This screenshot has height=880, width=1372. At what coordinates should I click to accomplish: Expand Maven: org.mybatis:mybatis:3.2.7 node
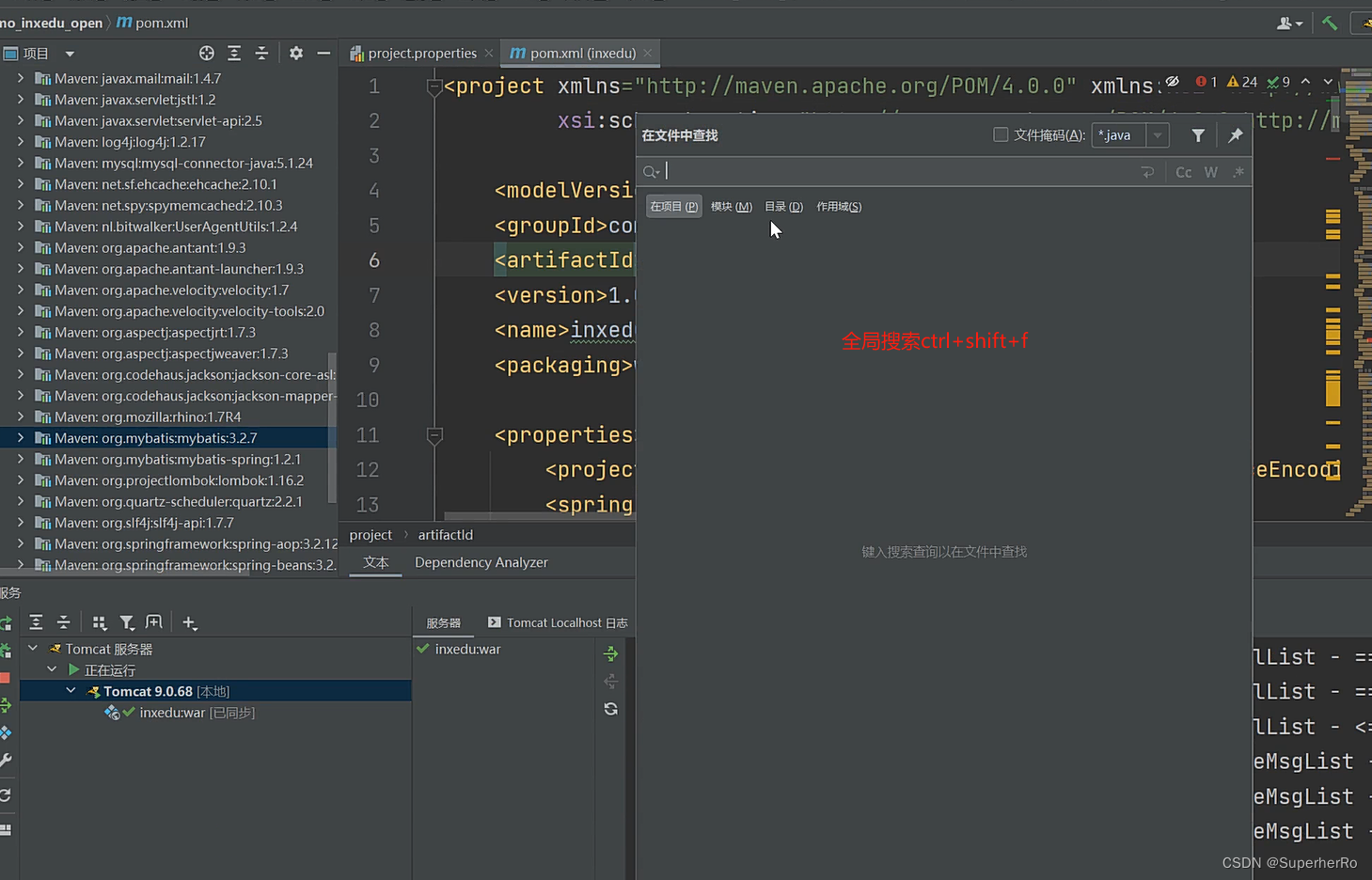(21, 438)
